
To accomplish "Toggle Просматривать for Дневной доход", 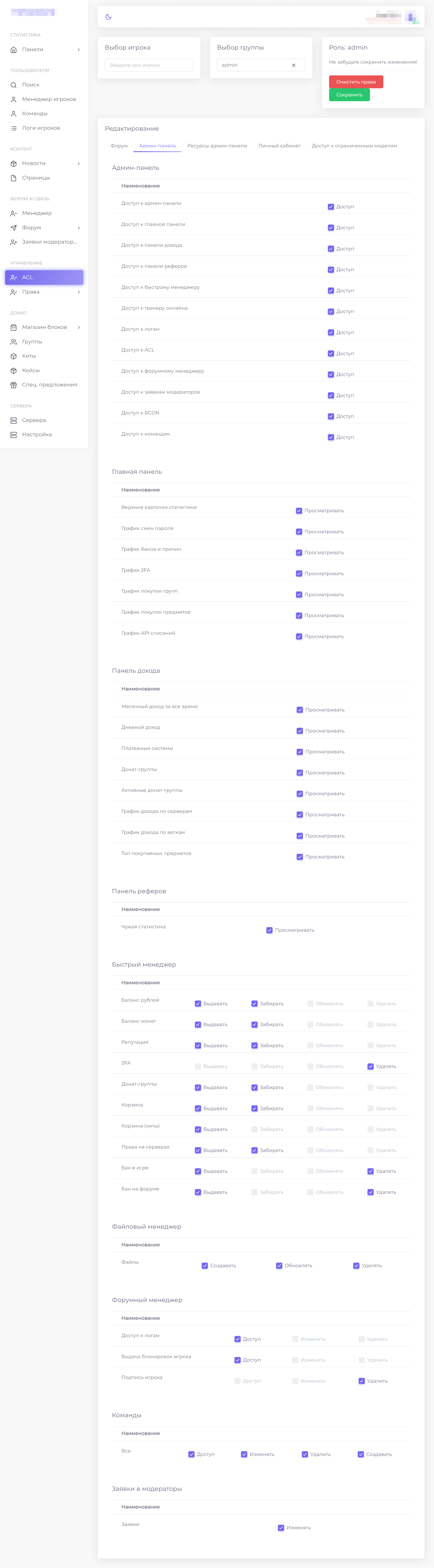I will tap(300, 731).
